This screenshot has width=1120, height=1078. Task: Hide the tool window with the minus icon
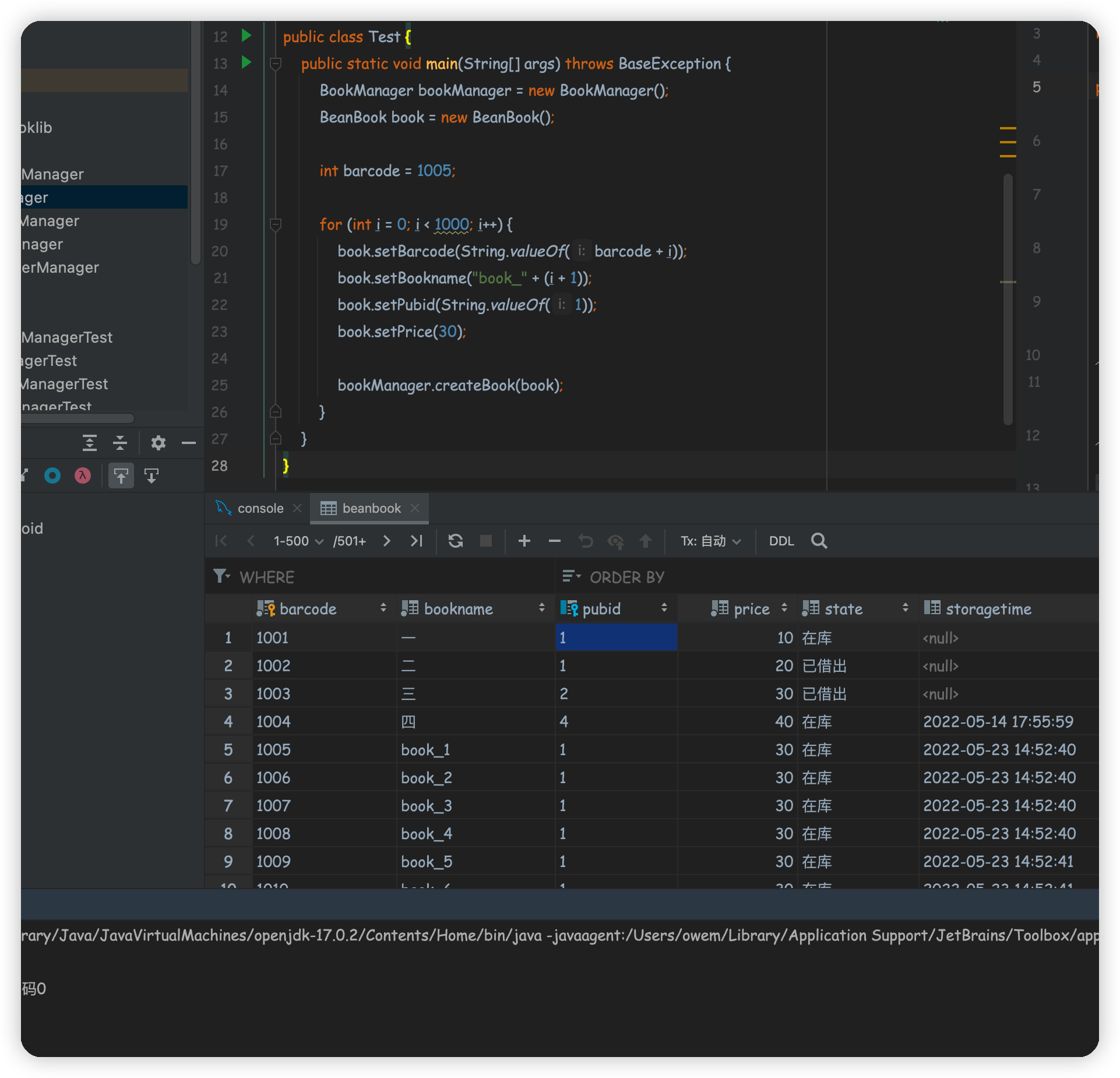(188, 443)
